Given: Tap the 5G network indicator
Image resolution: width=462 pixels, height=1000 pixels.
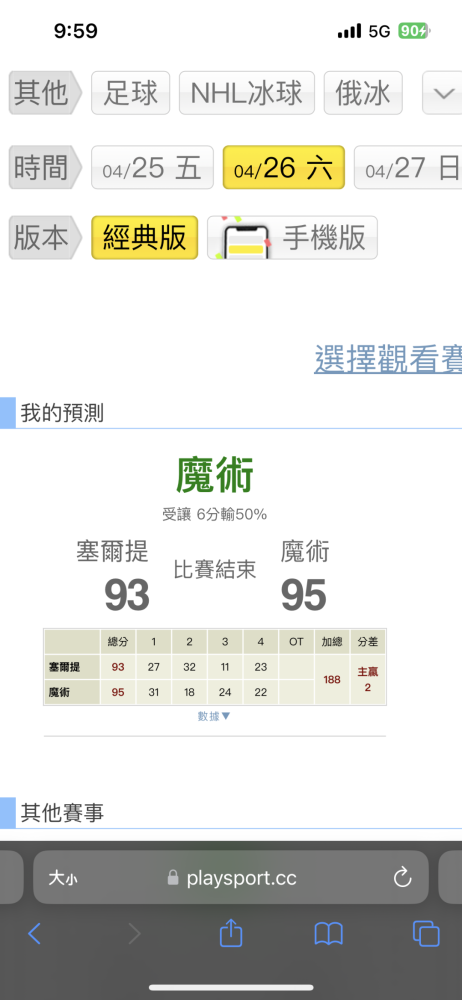Looking at the screenshot, I should coord(379,31).
